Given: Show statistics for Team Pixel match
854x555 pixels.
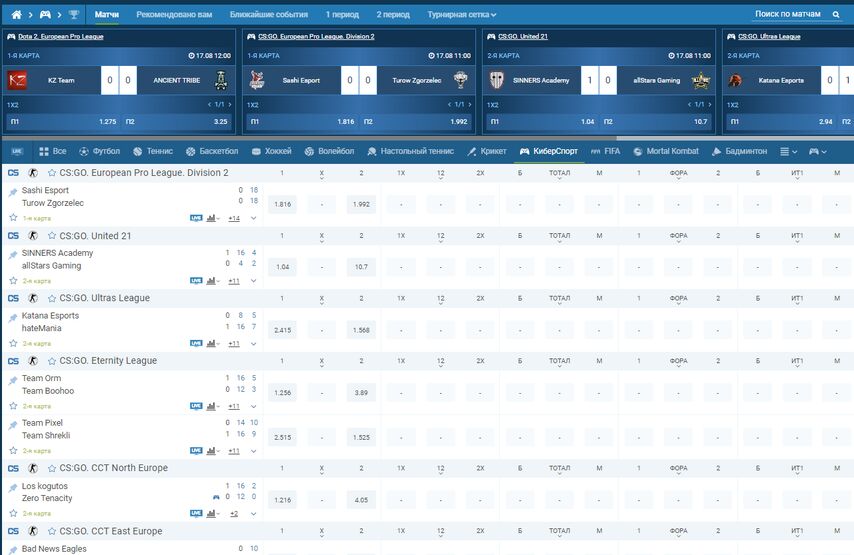Looking at the screenshot, I should (212, 451).
